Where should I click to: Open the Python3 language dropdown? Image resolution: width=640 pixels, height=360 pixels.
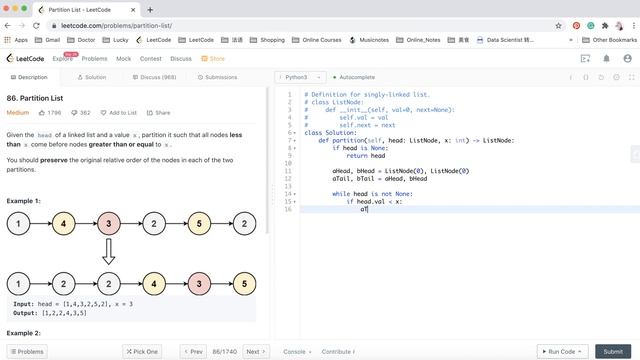pos(301,77)
